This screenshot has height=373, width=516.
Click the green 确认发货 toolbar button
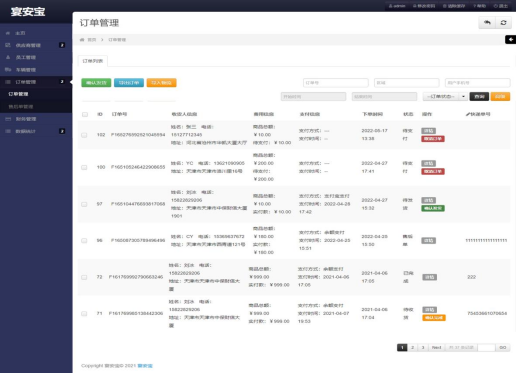point(96,83)
